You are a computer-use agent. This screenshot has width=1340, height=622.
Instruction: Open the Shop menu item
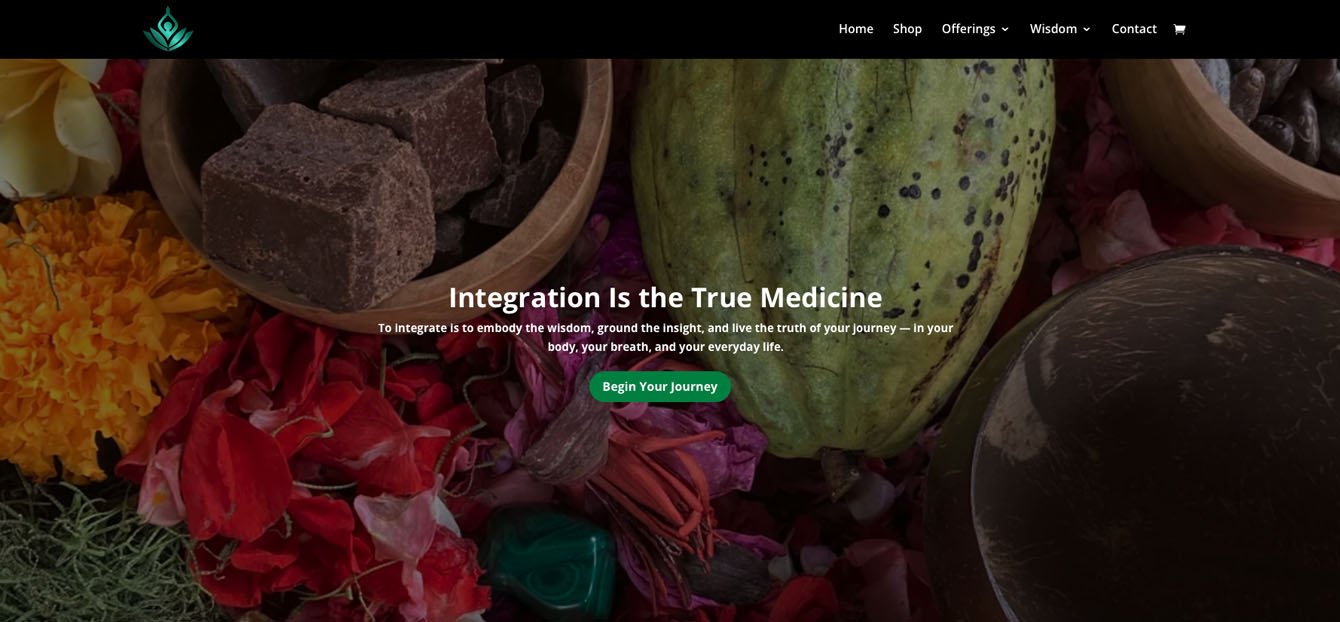tap(907, 29)
